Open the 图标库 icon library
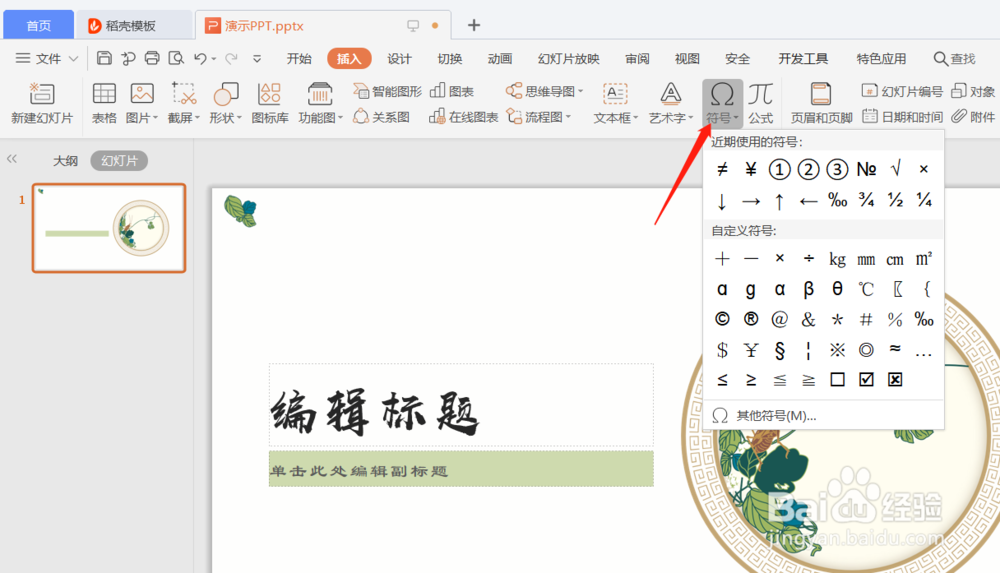Image resolution: width=1000 pixels, height=573 pixels. pos(269,94)
